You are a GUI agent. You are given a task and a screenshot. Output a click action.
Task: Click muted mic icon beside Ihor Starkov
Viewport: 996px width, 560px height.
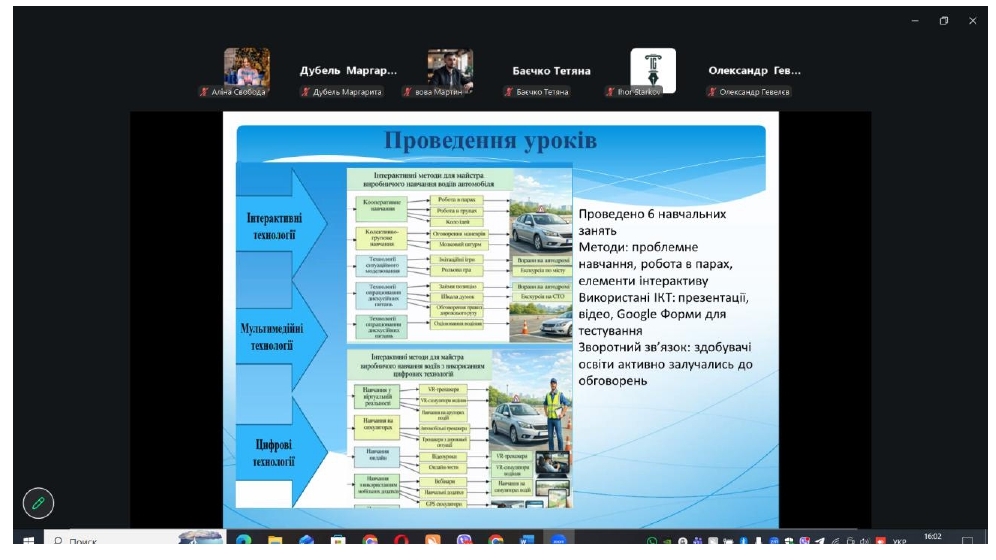[x=610, y=92]
